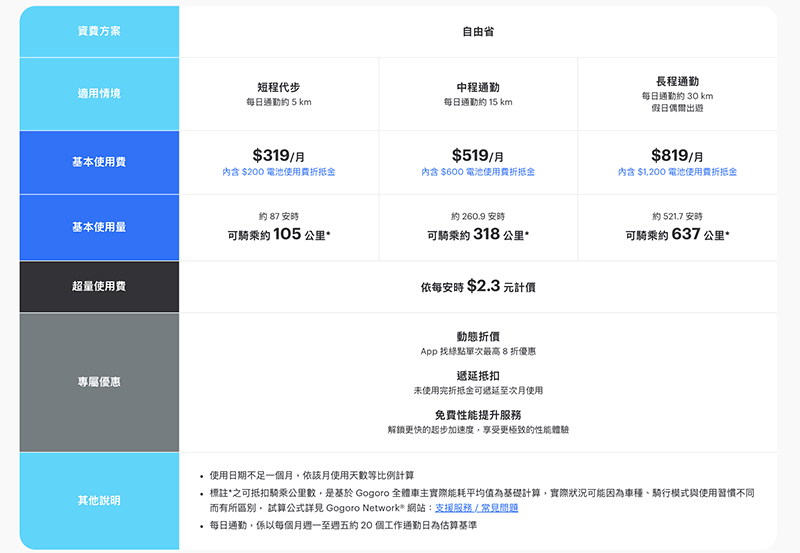Click the 內含 $1,200 電池使用費折抵金 text
800x553 pixels.
point(677,172)
